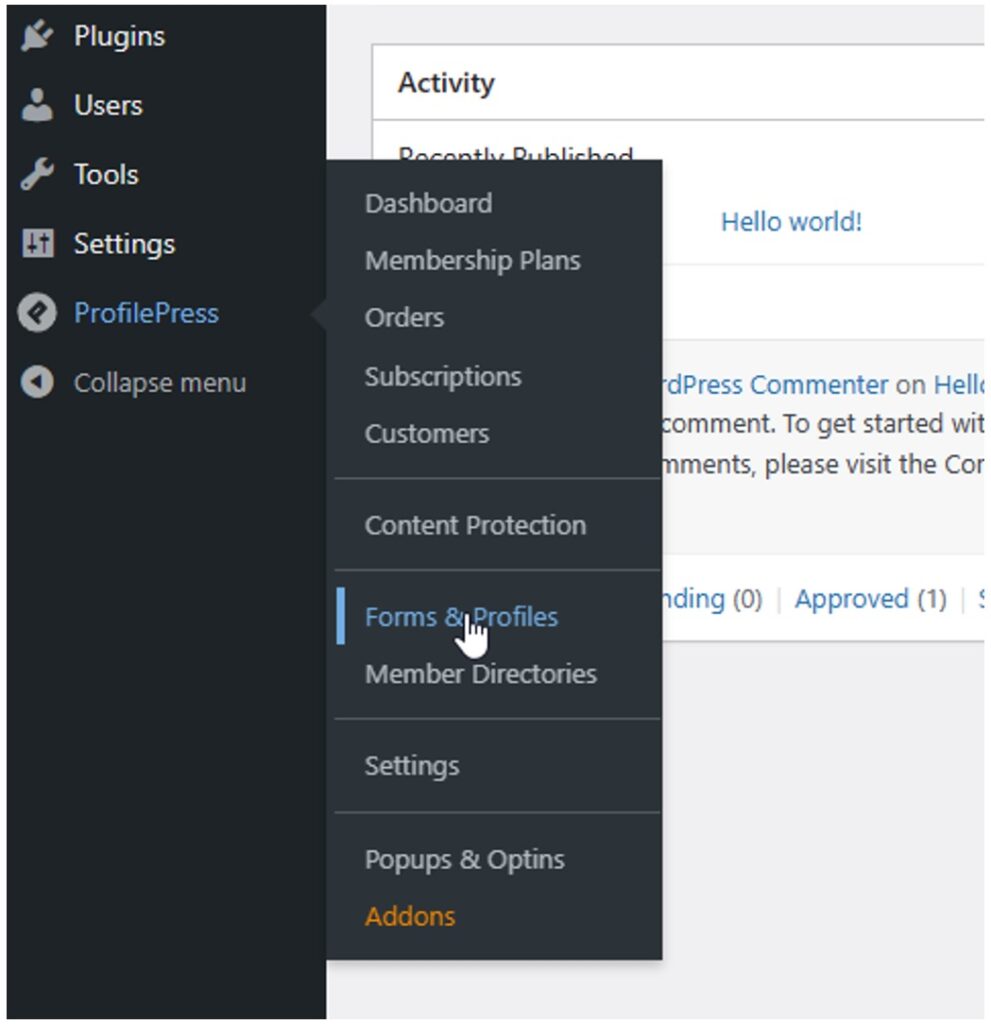Image resolution: width=991 pixels, height=1024 pixels.
Task: Open the Orders submenu item
Action: click(x=404, y=318)
